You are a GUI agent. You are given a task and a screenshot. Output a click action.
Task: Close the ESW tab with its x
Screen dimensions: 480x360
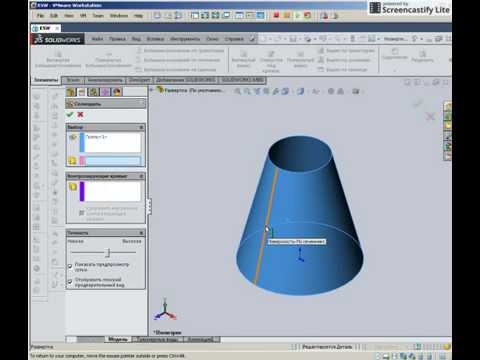point(57,28)
